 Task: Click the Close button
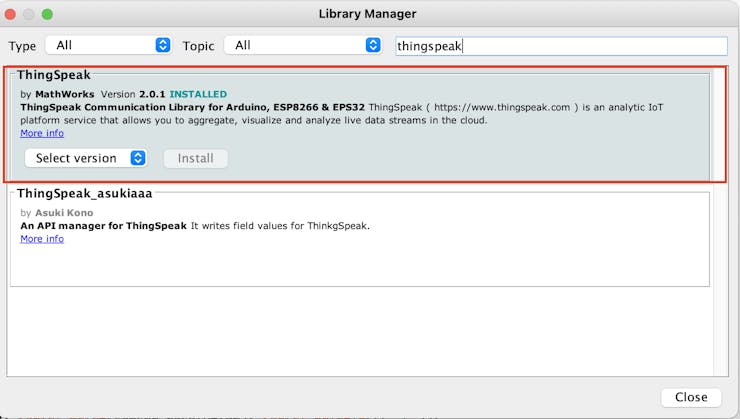pyautogui.click(x=691, y=397)
